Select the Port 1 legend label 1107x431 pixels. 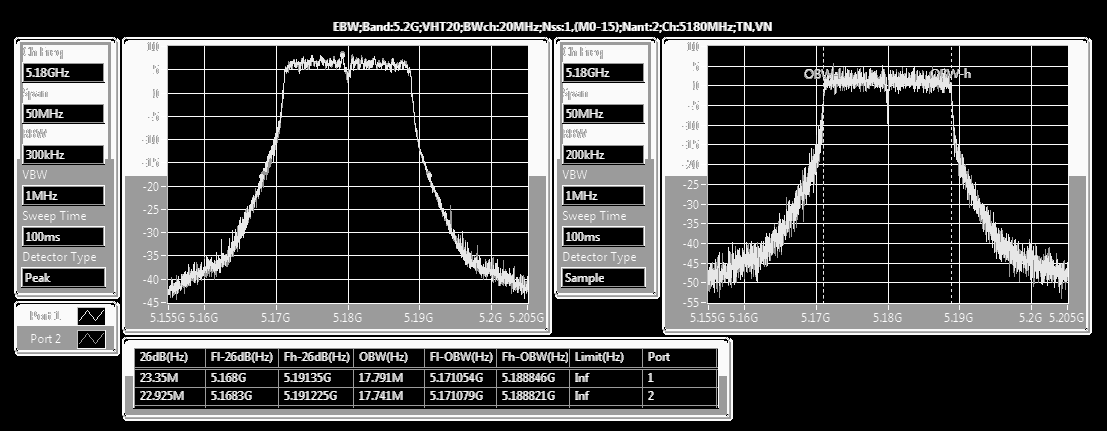click(45, 315)
